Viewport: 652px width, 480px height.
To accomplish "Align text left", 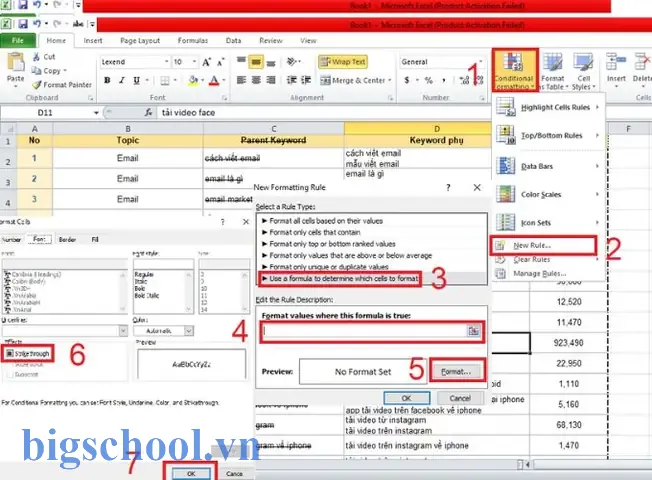I will tap(241, 80).
